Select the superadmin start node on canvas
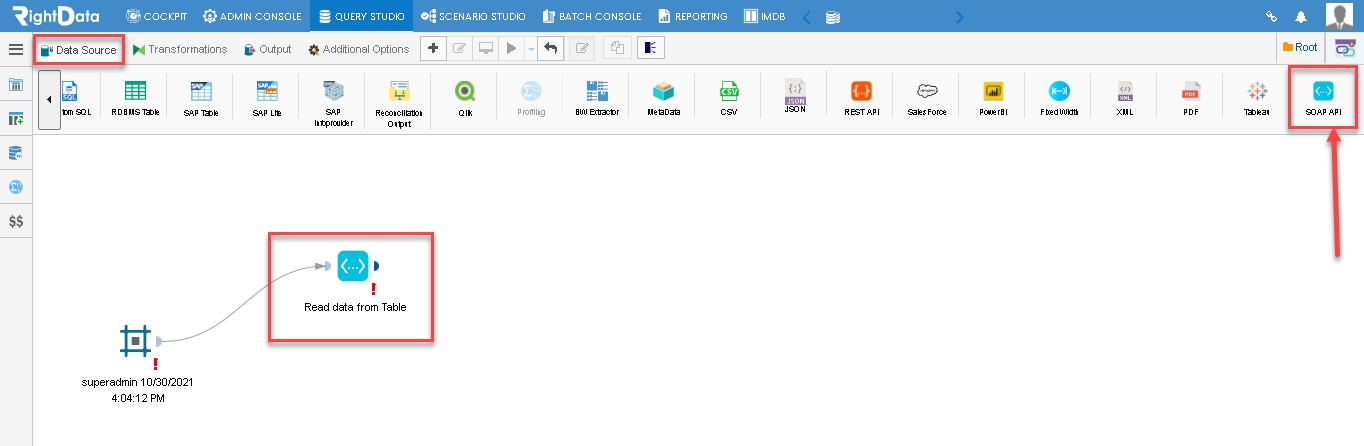Viewport: 1364px width, 446px height. (x=134, y=341)
